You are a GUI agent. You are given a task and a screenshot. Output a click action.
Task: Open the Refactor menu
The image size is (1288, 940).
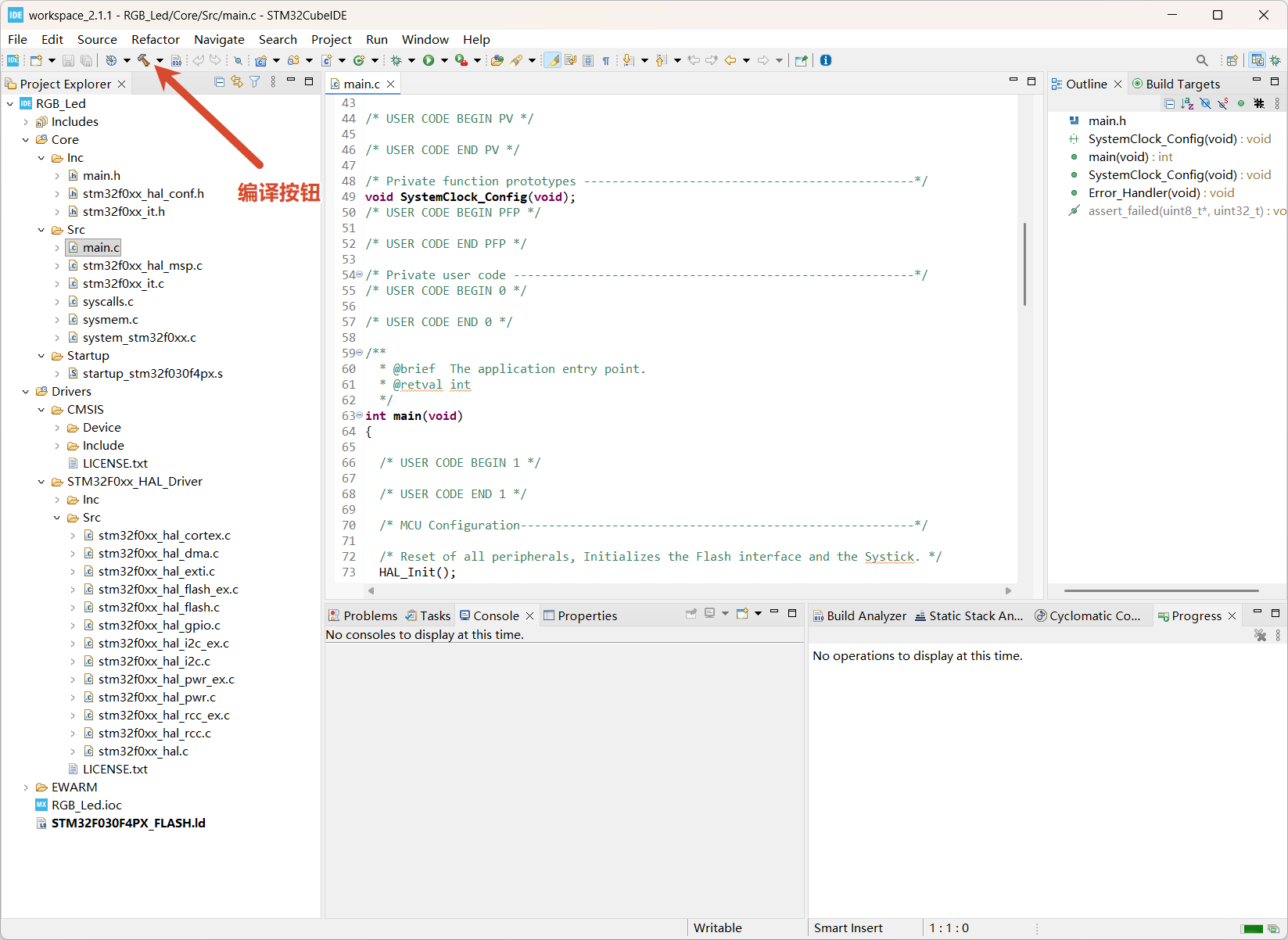pyautogui.click(x=156, y=39)
